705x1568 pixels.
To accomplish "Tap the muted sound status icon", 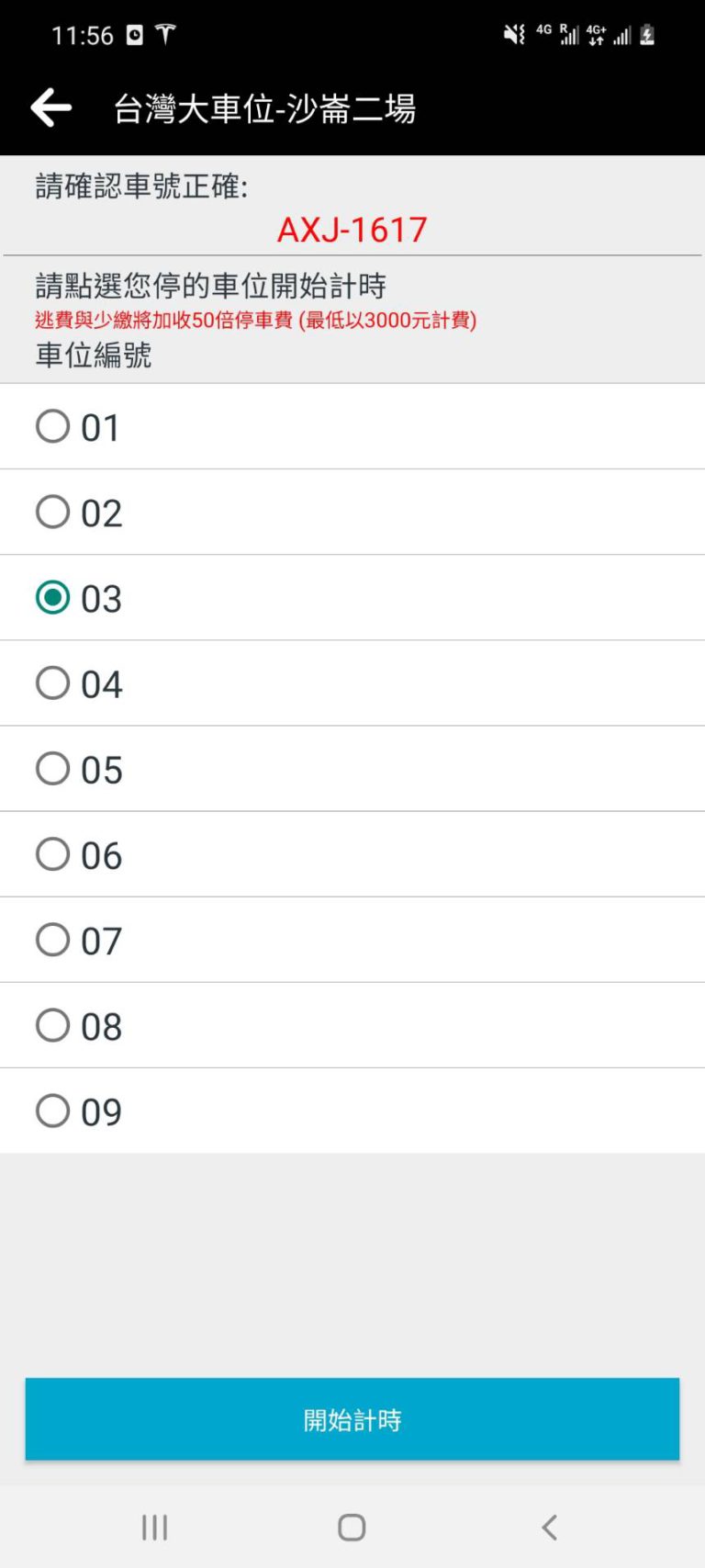I will [514, 35].
